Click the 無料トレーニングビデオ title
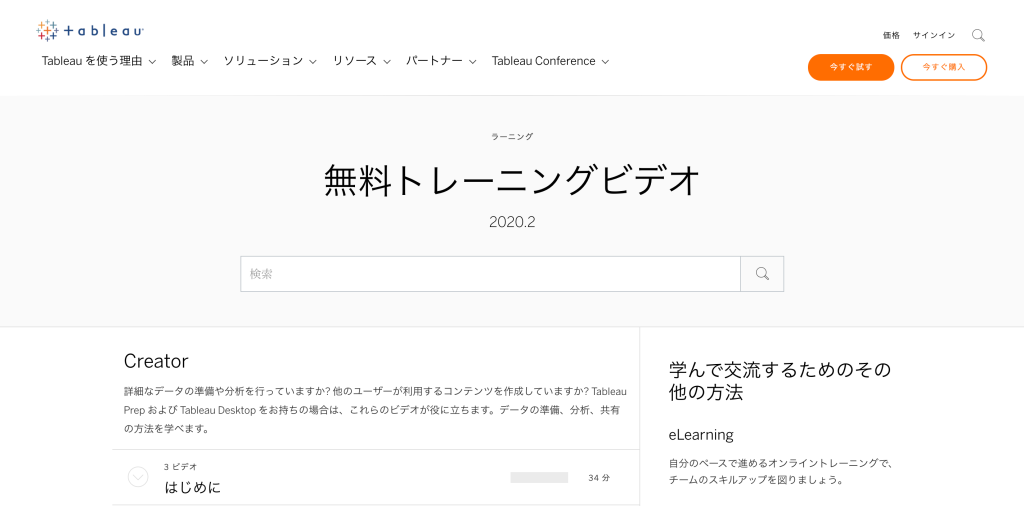This screenshot has height=506, width=1024. tap(512, 181)
